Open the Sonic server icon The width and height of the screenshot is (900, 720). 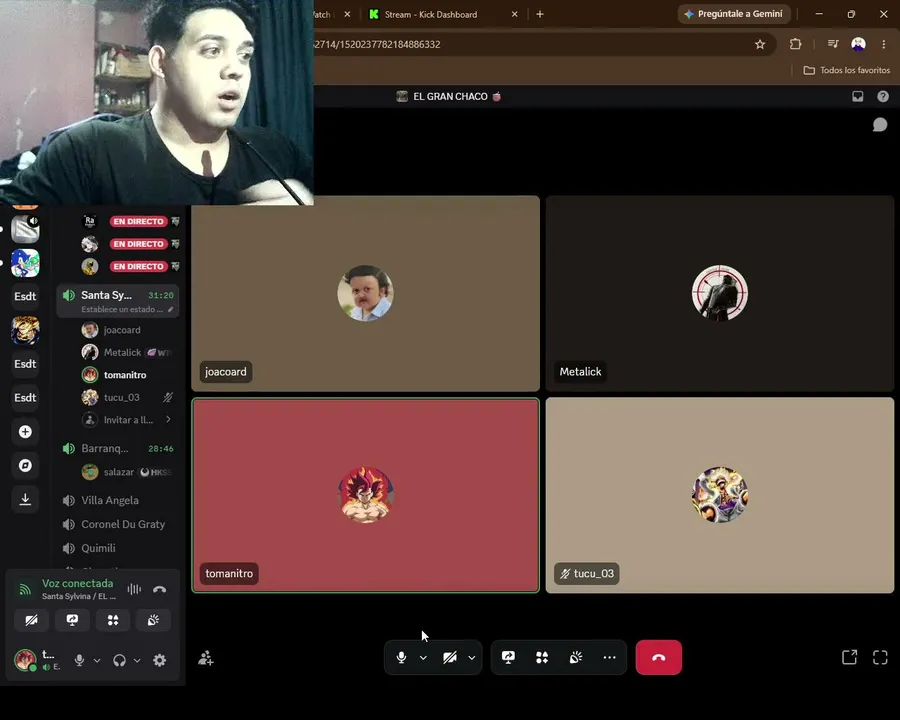tap(25, 263)
